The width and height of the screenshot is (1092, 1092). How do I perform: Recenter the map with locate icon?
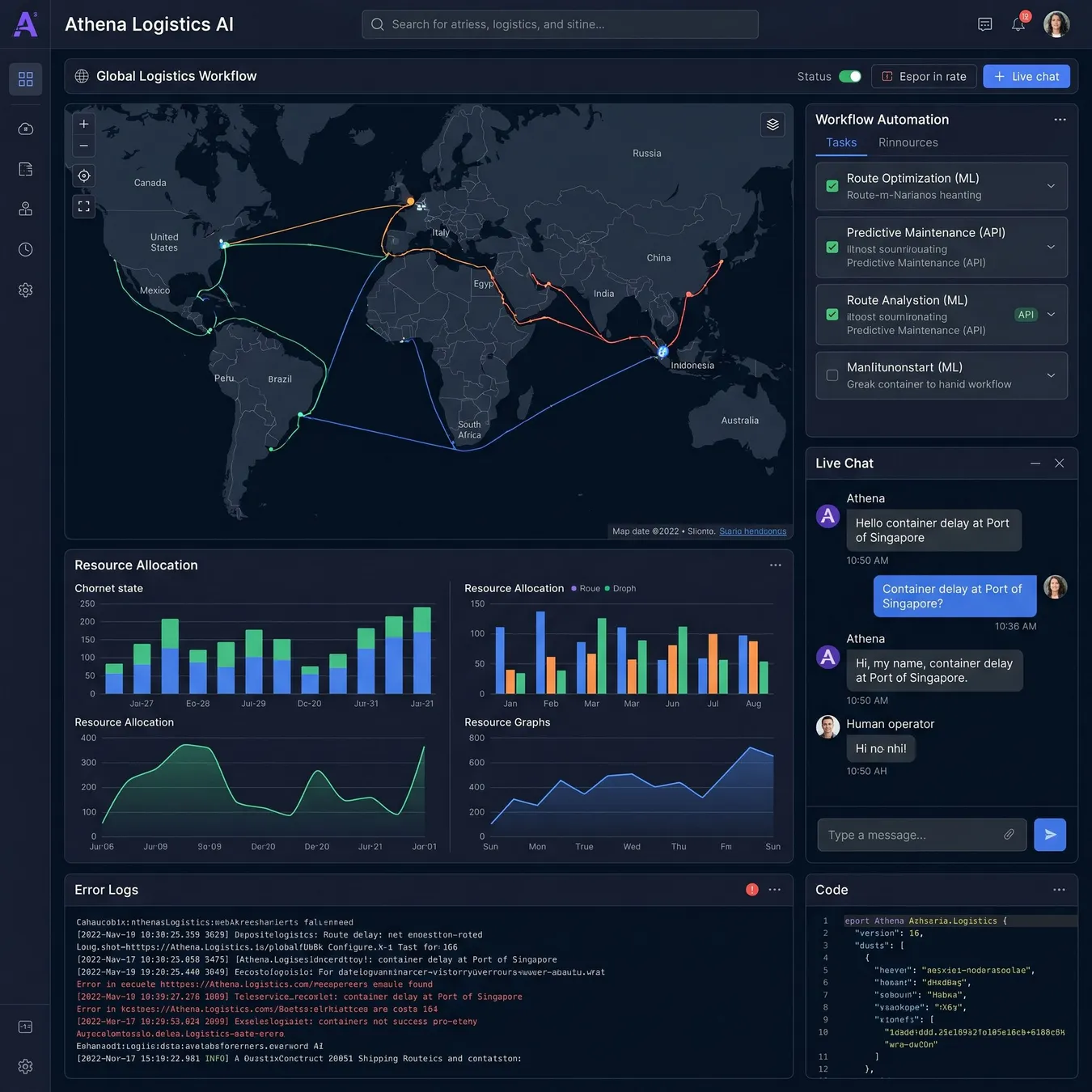(x=83, y=176)
